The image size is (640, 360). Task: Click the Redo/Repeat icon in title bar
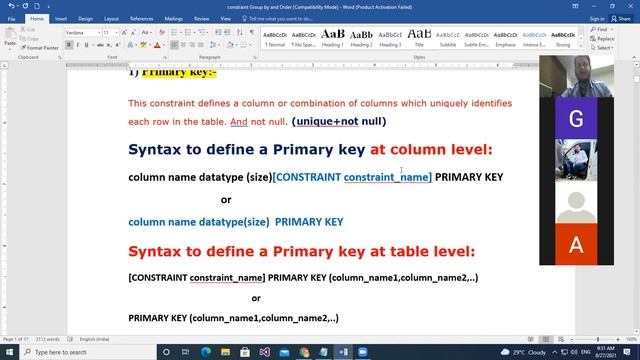click(x=25, y=6)
